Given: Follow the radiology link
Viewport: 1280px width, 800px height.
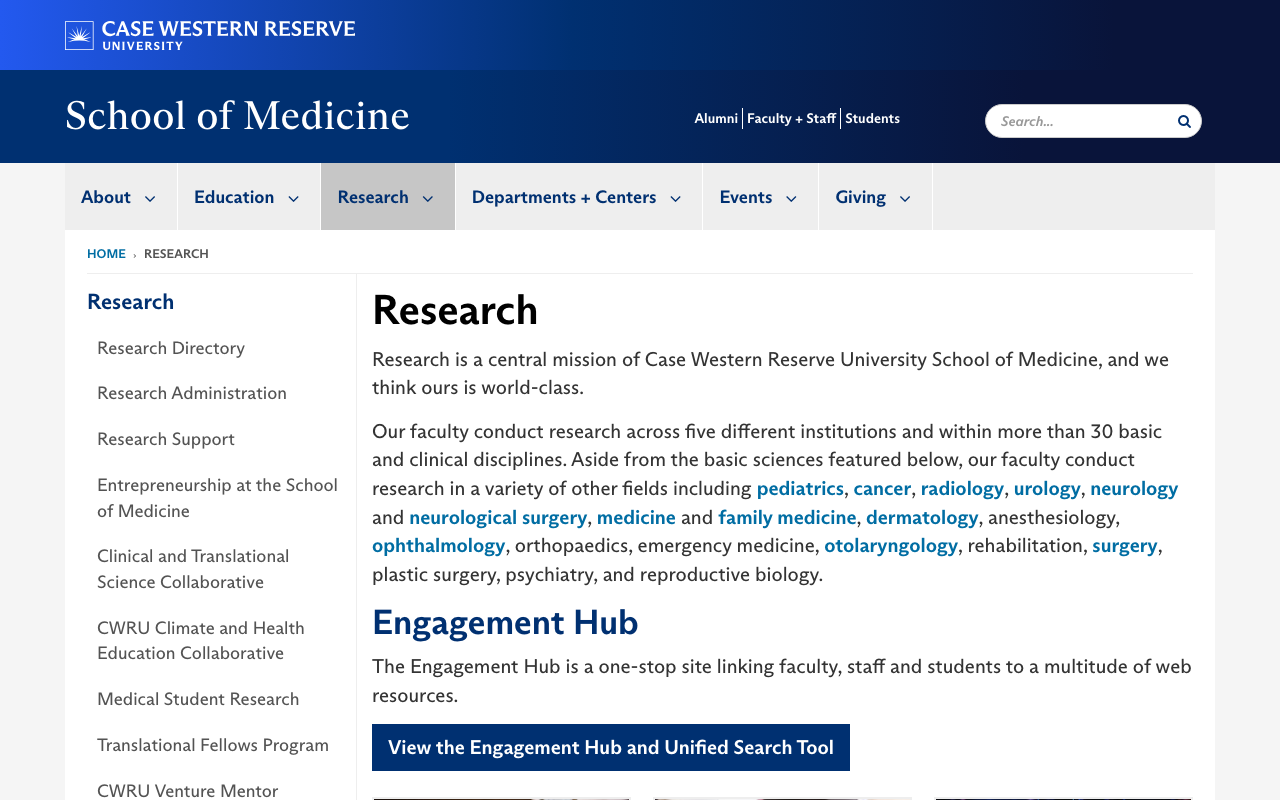Looking at the screenshot, I should [962, 488].
